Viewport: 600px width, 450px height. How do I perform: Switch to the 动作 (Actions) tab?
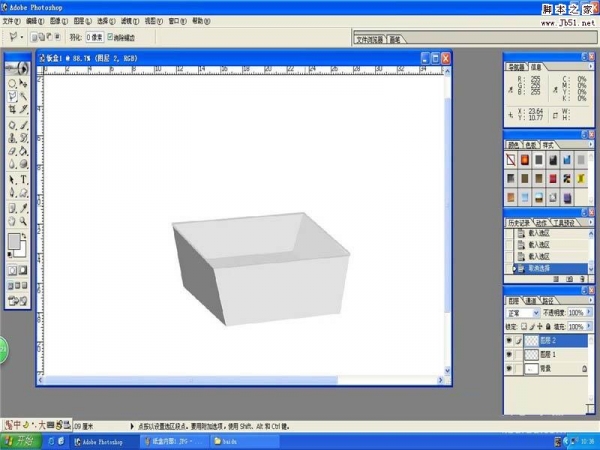(x=541, y=223)
